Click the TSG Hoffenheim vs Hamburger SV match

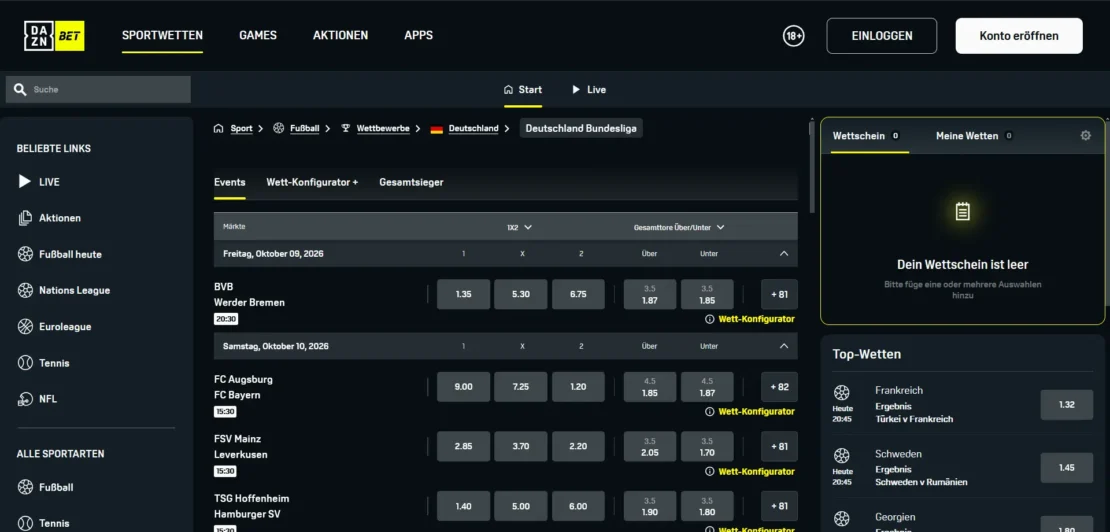click(251, 506)
